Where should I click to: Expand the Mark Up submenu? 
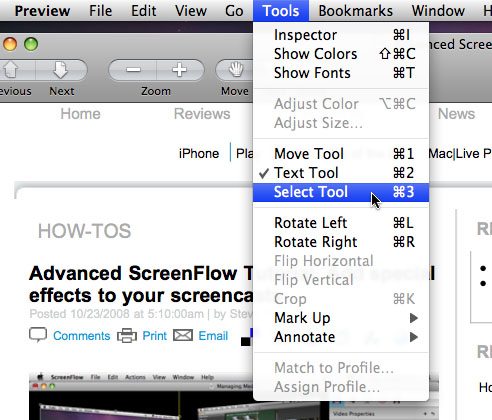pos(341,318)
